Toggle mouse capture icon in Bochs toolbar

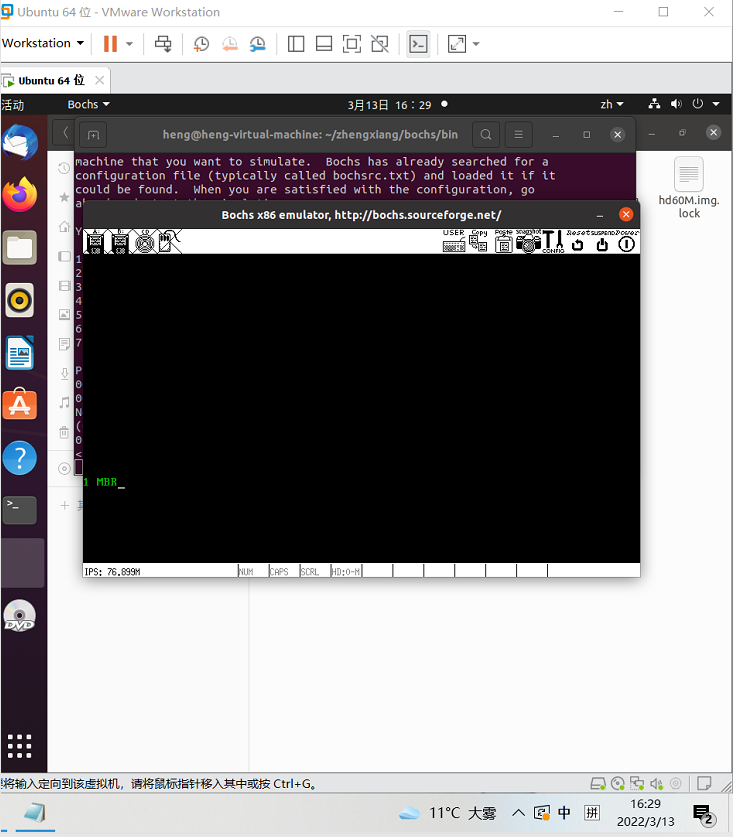pyautogui.click(x=170, y=242)
